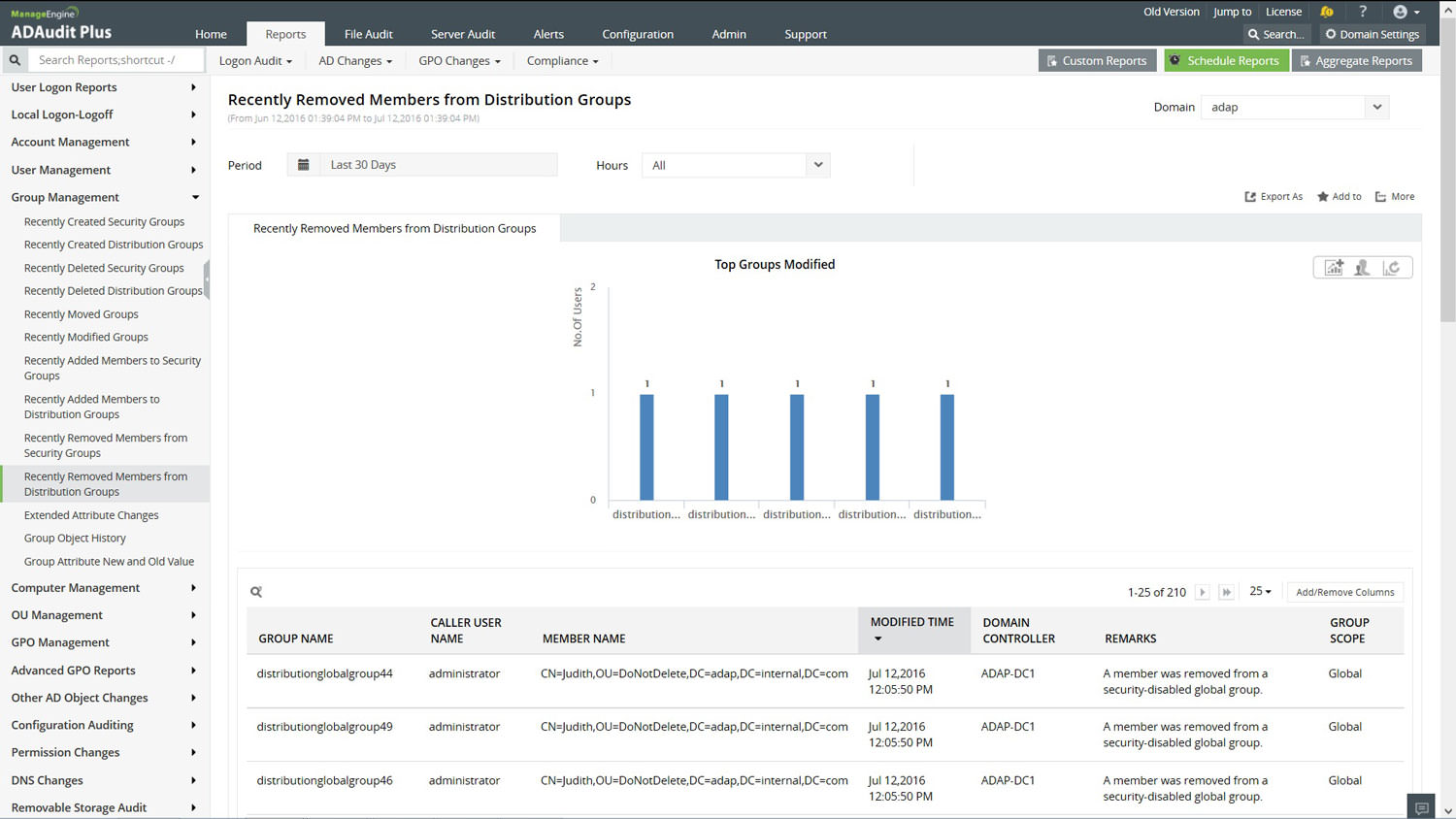The image size is (1456, 819).
Task: Go to next page of results
Action: pyautogui.click(x=1202, y=592)
